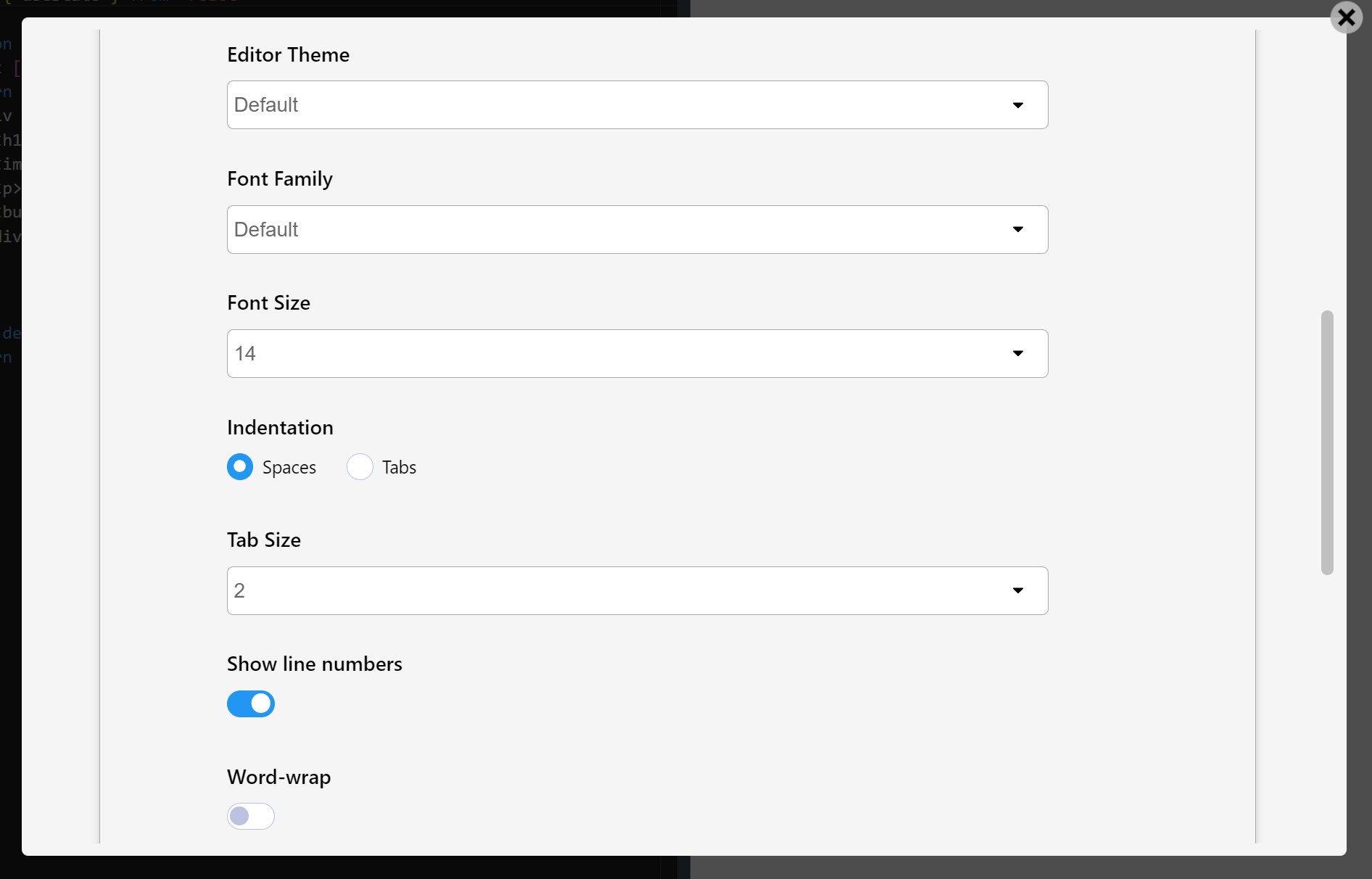Open the Tab Size selector showing 2
The height and width of the screenshot is (879, 1372).
click(637, 590)
